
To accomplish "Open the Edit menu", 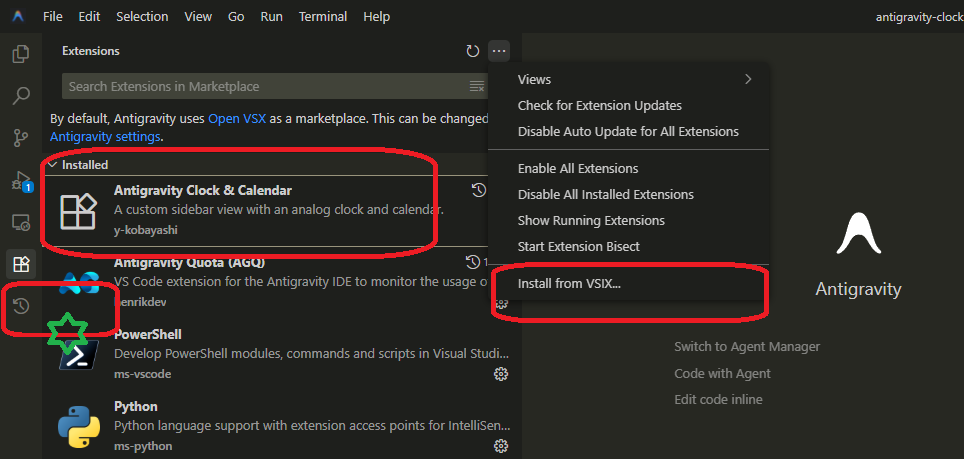I will (x=89, y=17).
